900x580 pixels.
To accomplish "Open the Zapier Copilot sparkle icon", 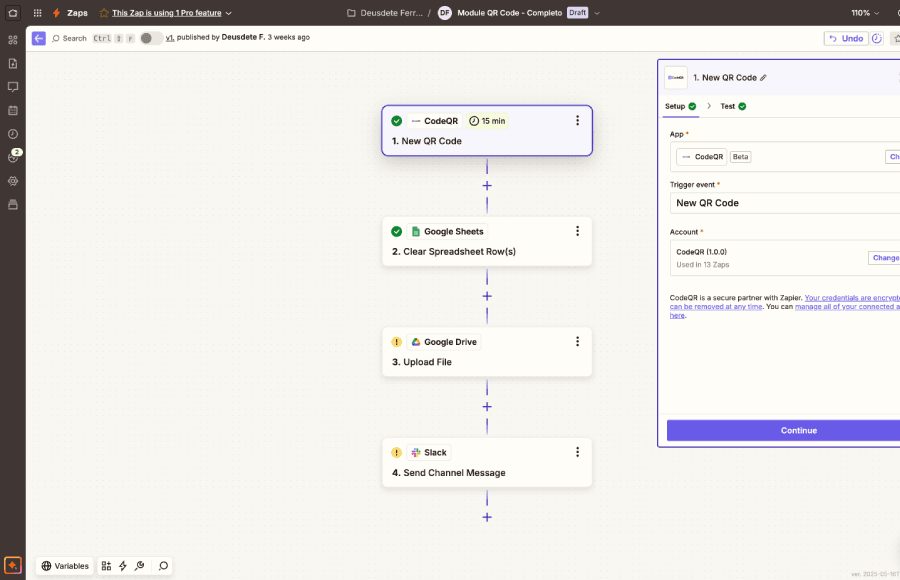I will click(x=13, y=565).
